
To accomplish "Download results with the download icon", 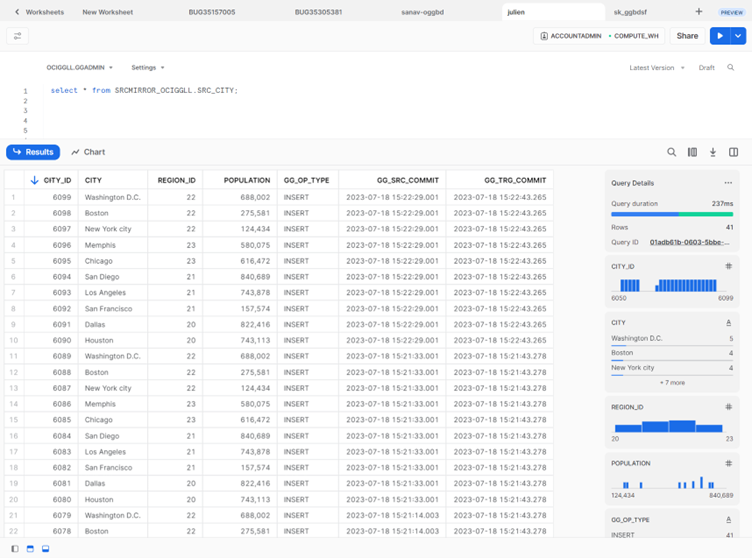I will click(713, 153).
